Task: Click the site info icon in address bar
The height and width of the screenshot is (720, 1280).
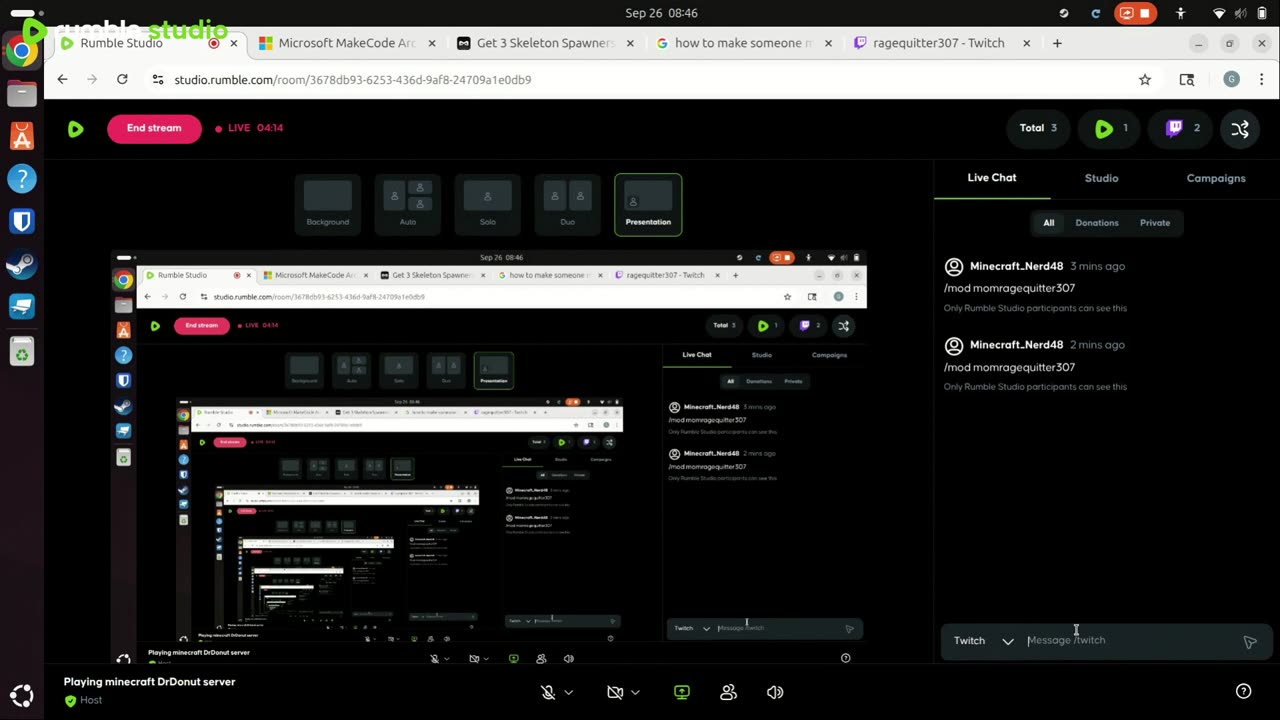Action: tap(157, 79)
